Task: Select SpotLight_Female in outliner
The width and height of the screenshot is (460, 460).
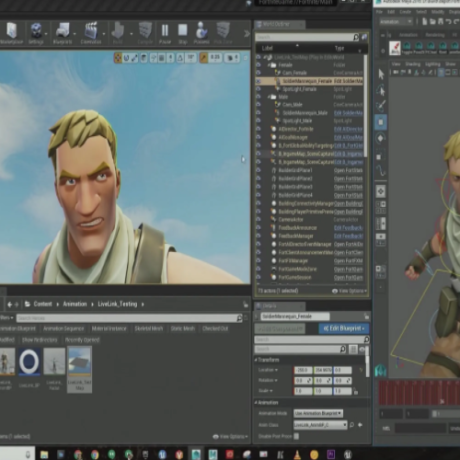Action: [299, 89]
